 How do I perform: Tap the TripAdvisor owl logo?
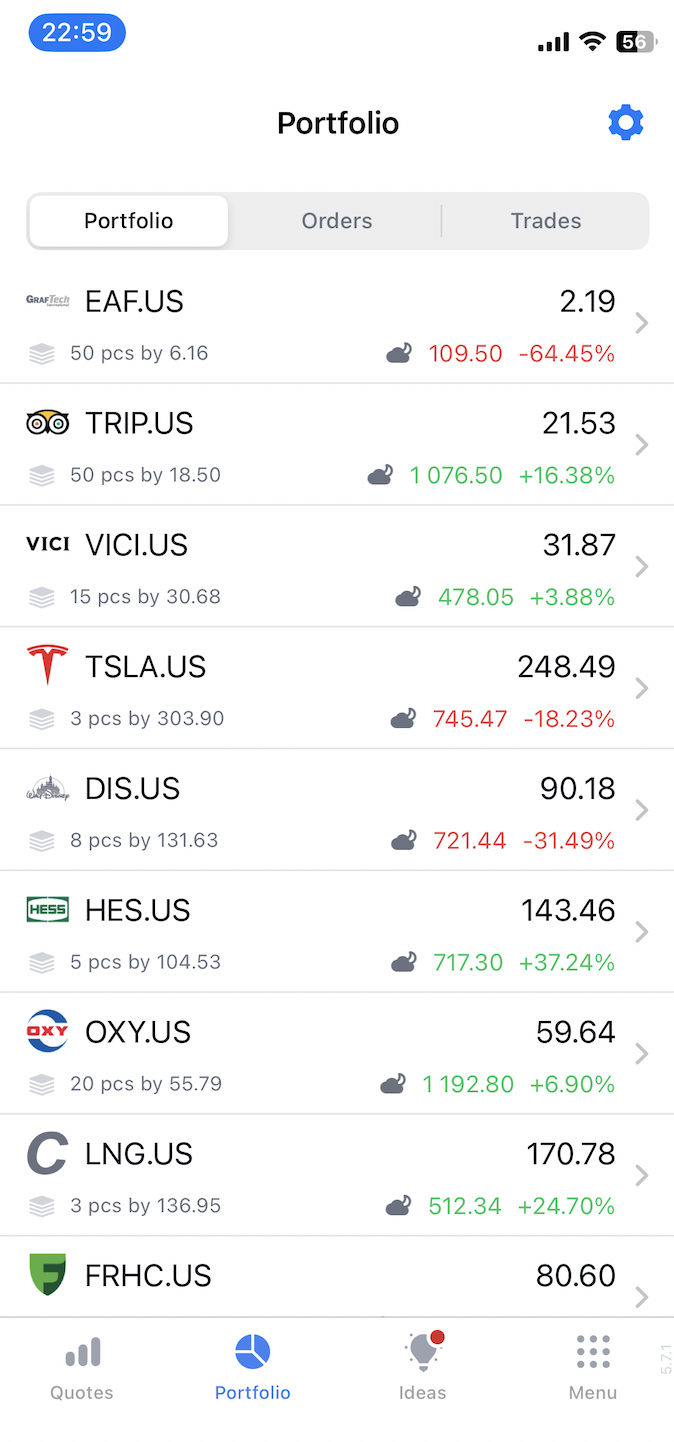coord(47,423)
